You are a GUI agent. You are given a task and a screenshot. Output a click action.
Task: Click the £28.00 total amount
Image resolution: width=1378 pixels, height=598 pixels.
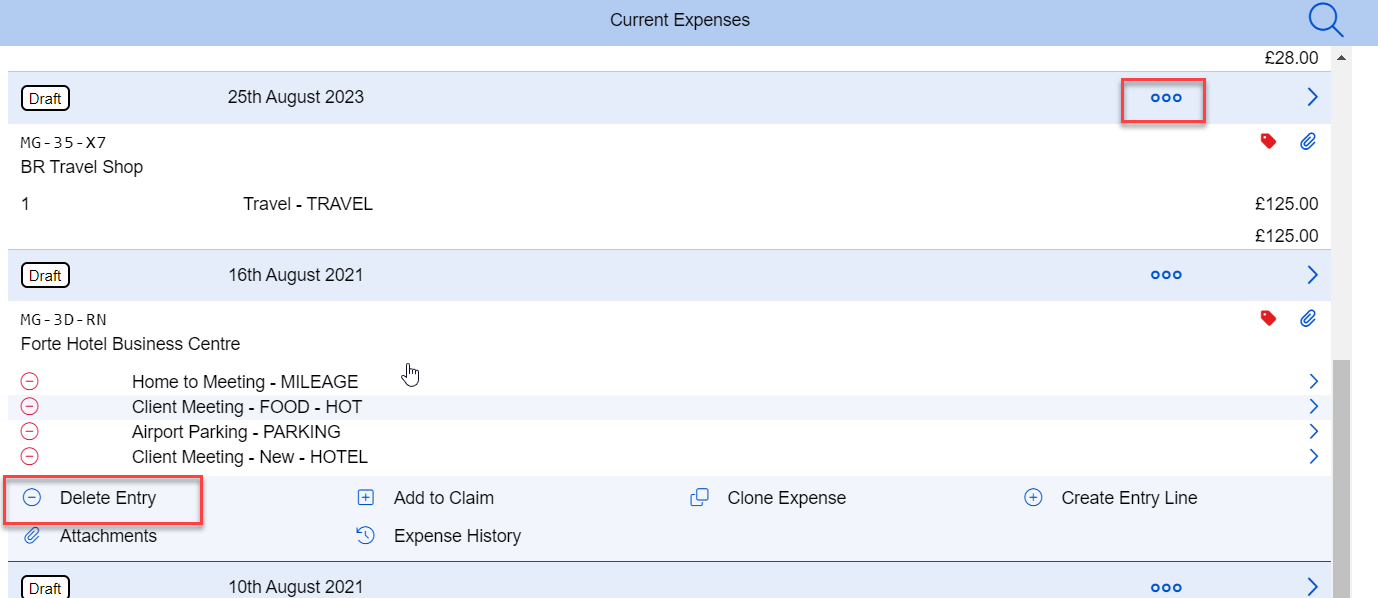pos(1291,58)
